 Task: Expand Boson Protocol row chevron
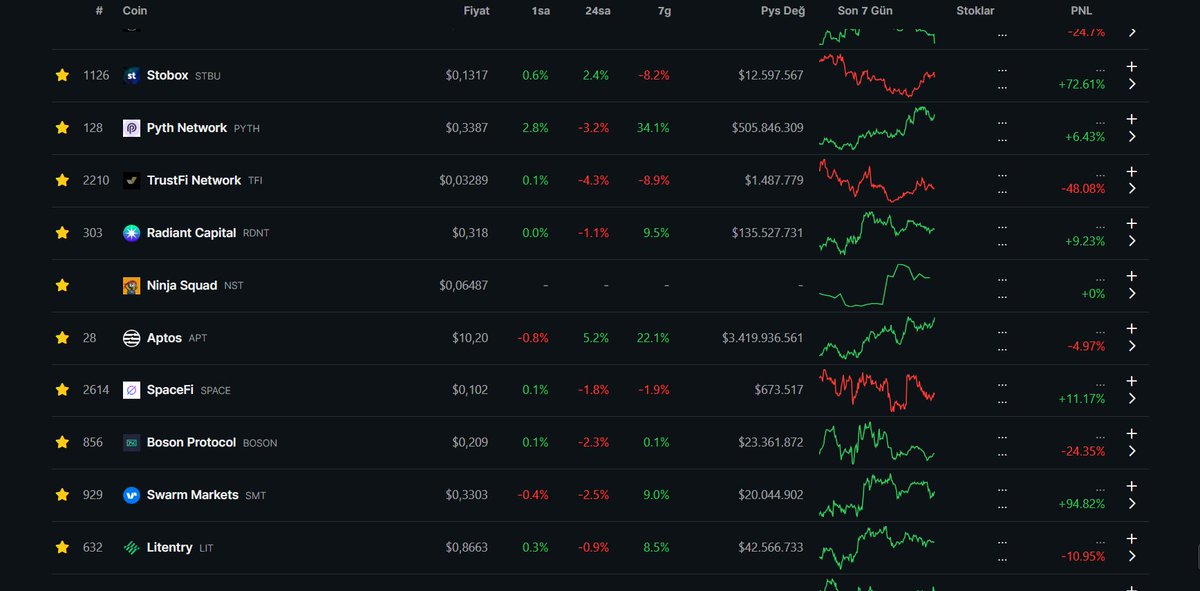(x=1132, y=451)
